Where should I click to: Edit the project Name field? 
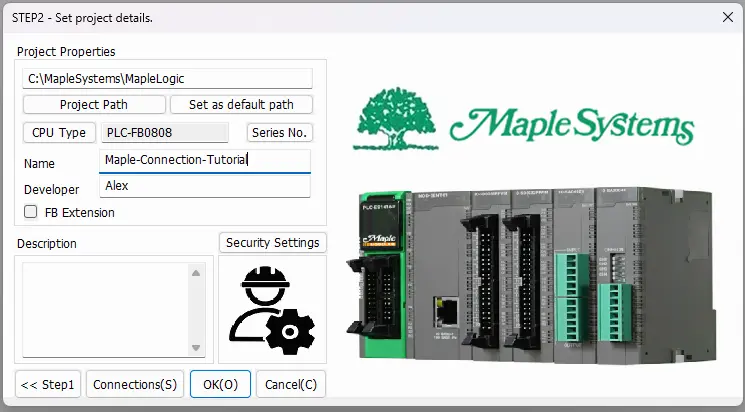[x=205, y=161]
